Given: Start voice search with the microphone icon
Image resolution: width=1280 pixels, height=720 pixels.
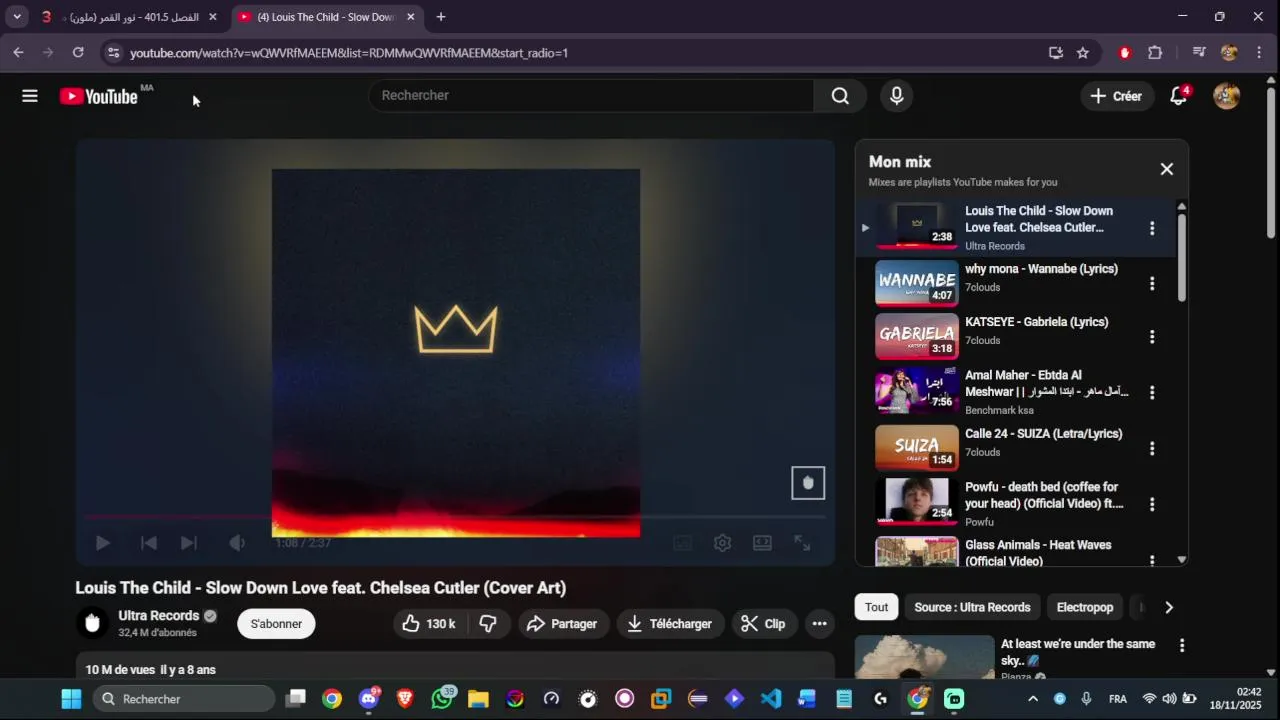Looking at the screenshot, I should point(897,96).
